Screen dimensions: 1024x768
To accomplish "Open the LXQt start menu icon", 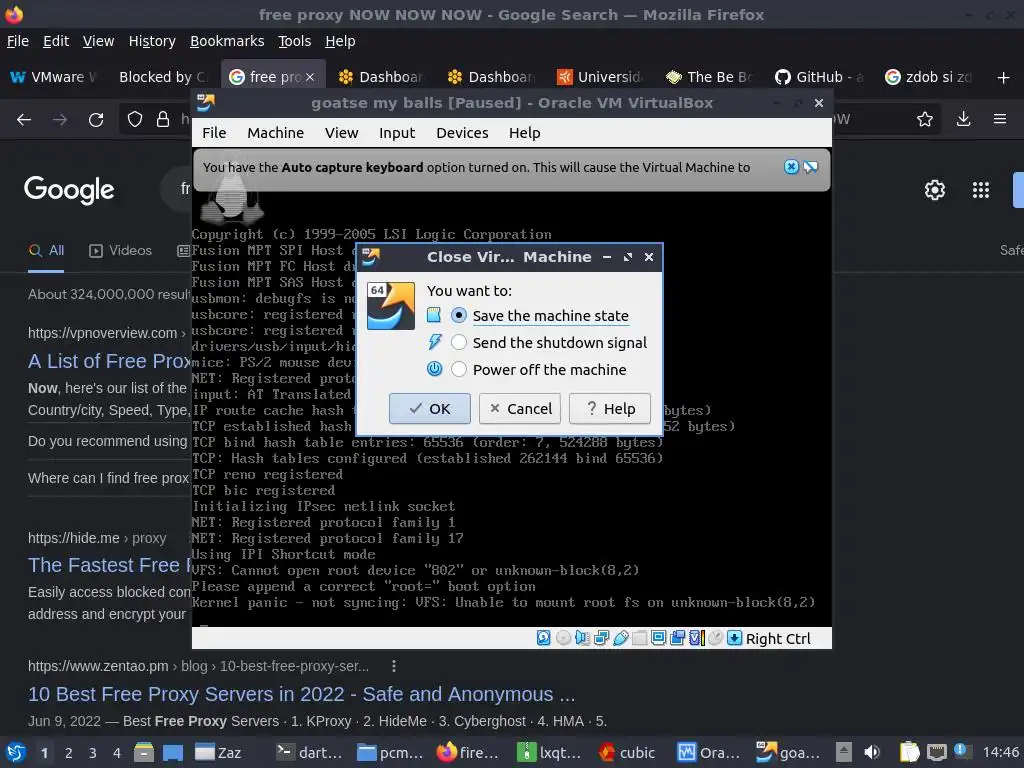I will pos(16,752).
